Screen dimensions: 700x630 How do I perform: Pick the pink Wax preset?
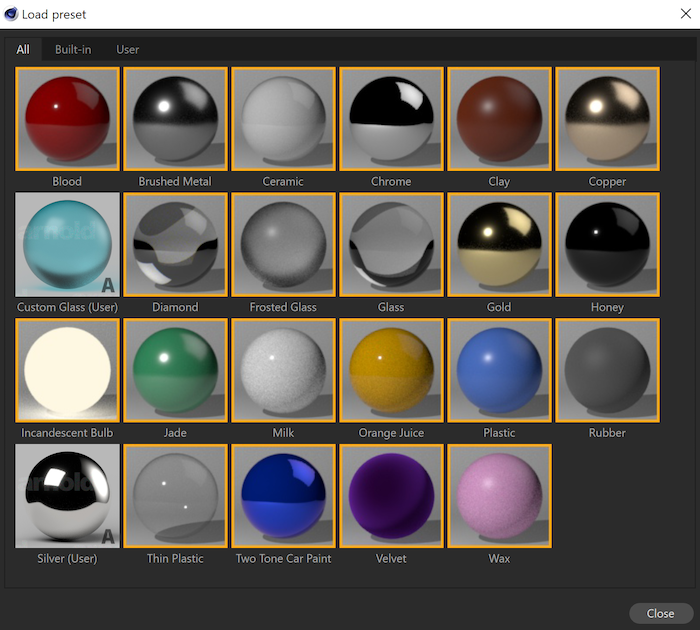(499, 497)
